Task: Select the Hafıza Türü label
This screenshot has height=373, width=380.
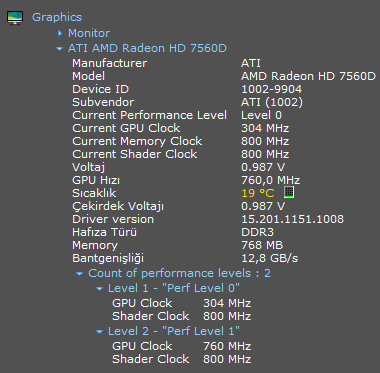Action: [x=104, y=232]
